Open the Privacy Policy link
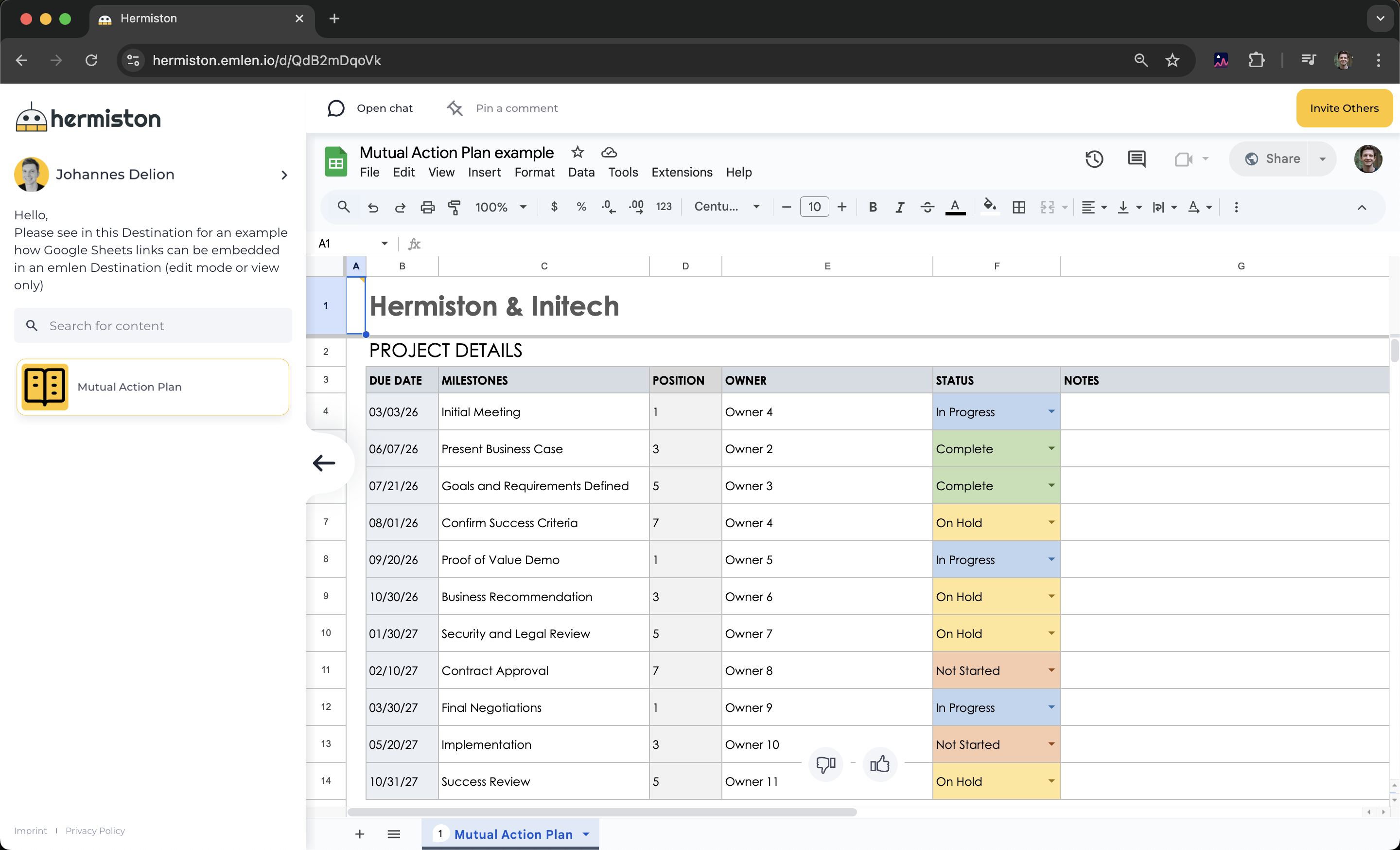The image size is (1400, 850). 95,831
